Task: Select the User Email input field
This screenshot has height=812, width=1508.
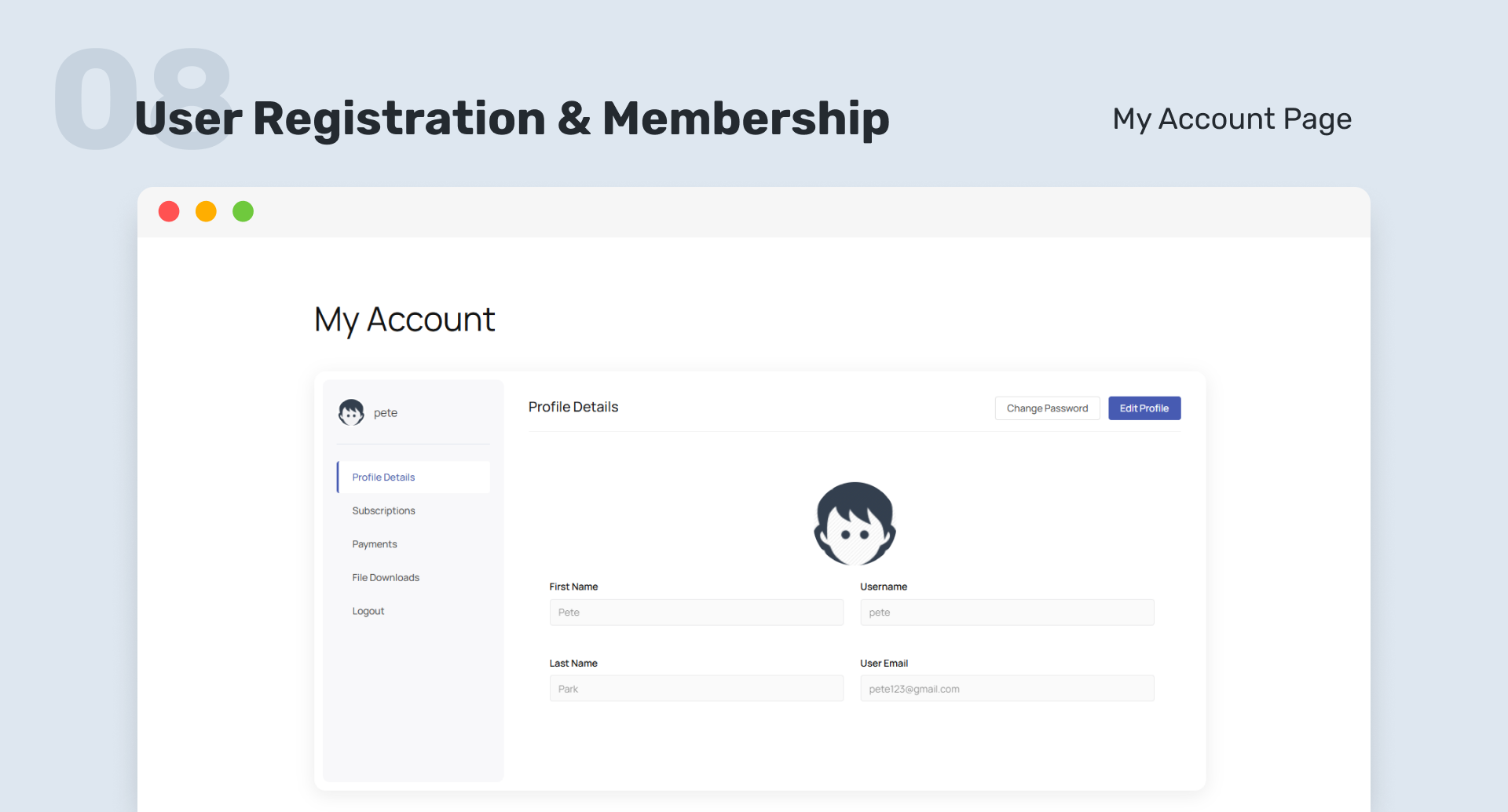Action: [1007, 689]
